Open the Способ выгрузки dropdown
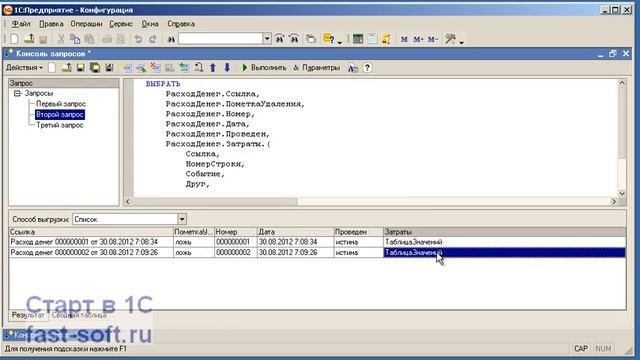The width and height of the screenshot is (640, 360). click(182, 219)
